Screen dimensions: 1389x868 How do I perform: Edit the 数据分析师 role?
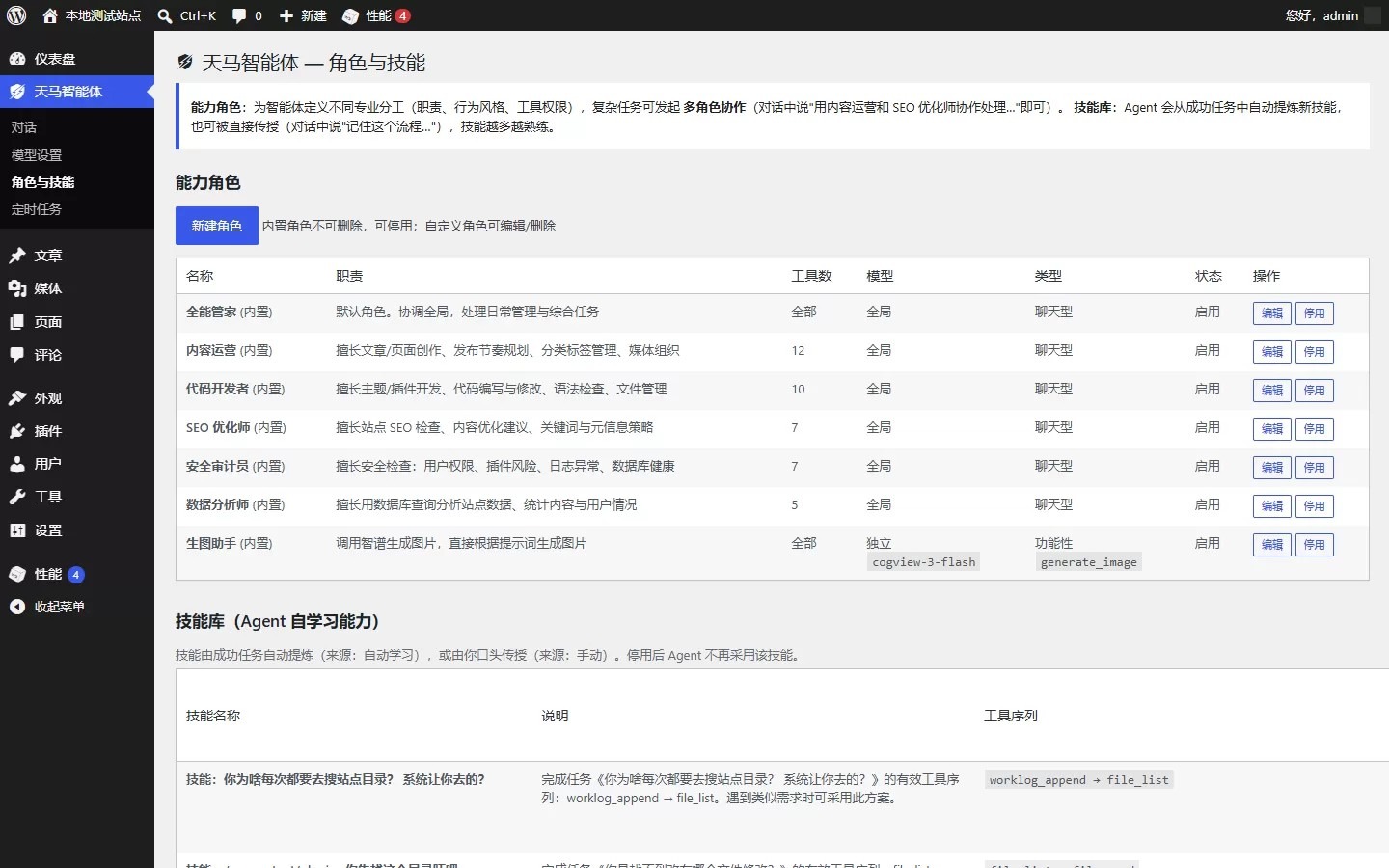(1272, 506)
